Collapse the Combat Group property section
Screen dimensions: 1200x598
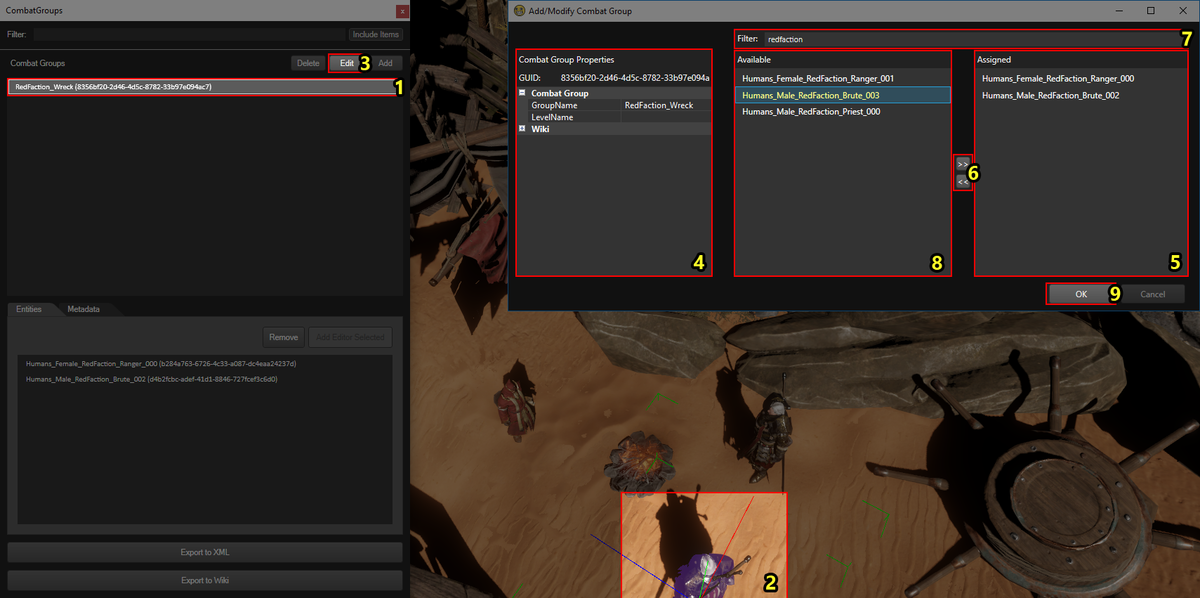click(x=523, y=92)
